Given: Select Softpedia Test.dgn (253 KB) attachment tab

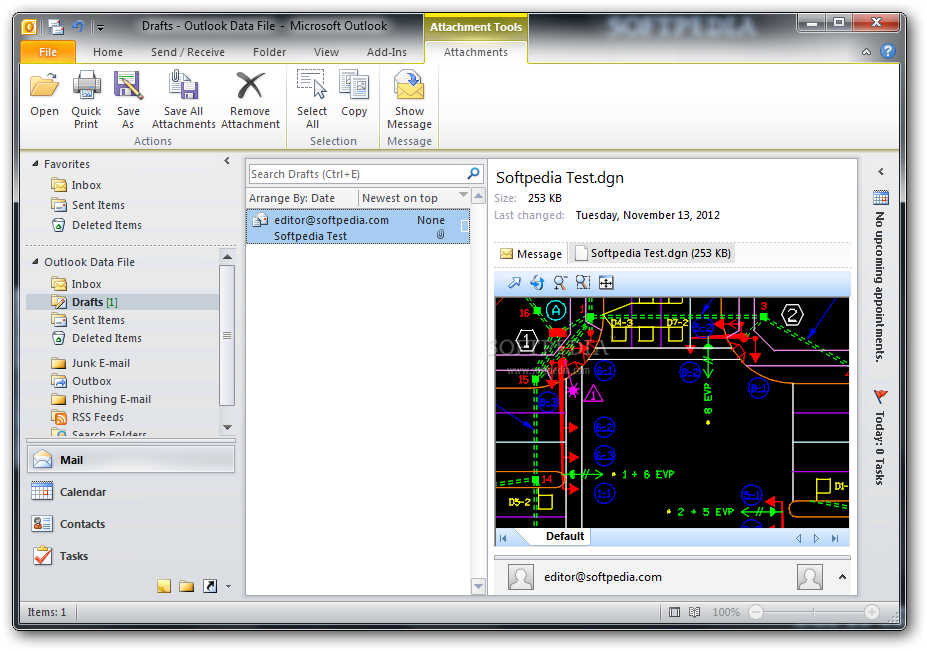Looking at the screenshot, I should (x=653, y=253).
